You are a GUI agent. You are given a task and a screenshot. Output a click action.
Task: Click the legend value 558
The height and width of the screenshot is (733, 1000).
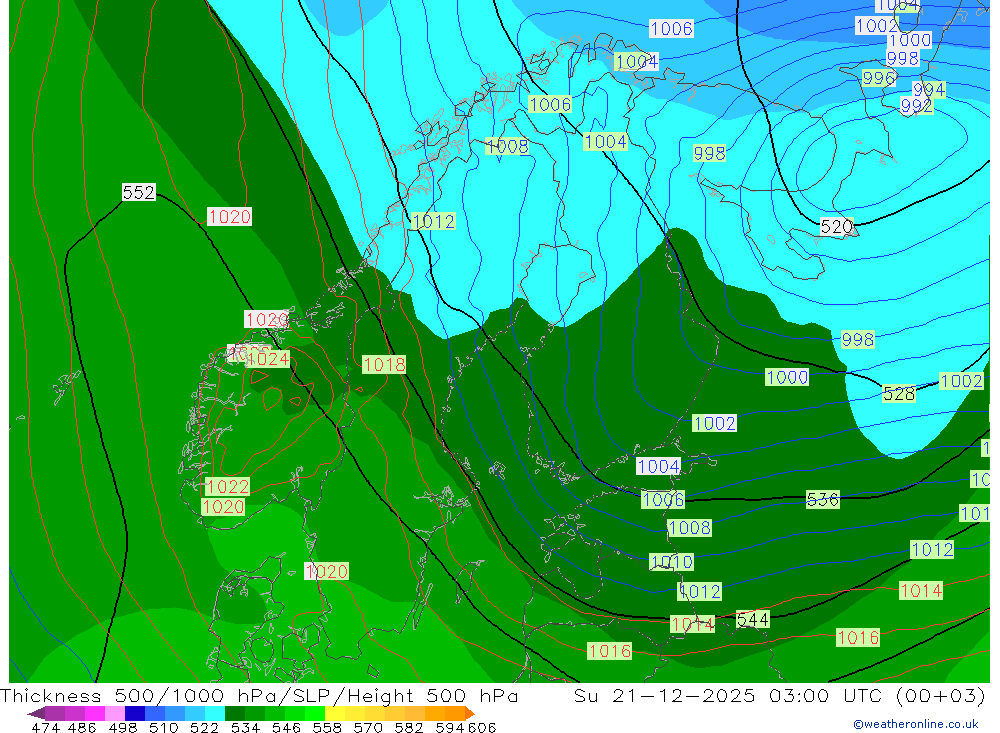click(327, 727)
